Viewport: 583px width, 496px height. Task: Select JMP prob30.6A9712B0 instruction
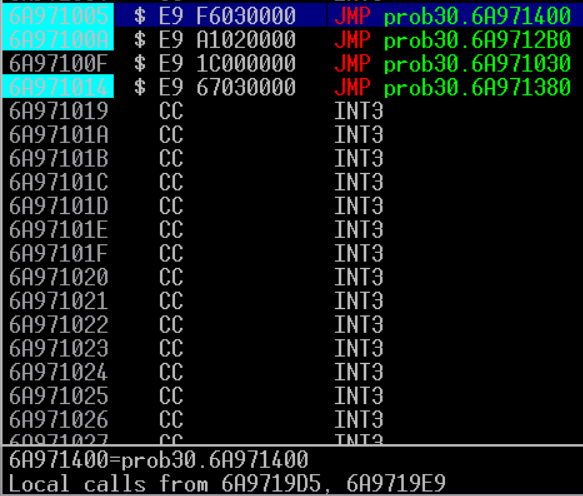452,40
